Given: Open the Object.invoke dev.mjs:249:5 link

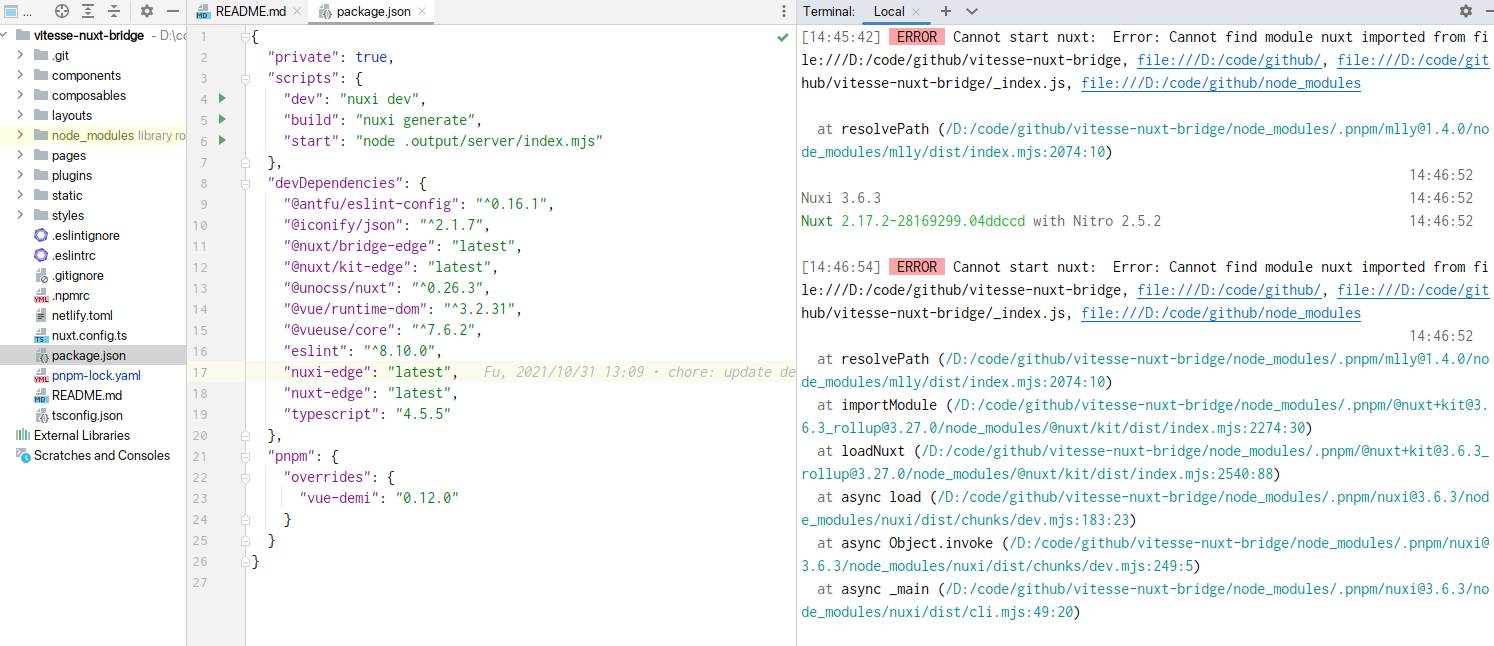Looking at the screenshot, I should coord(1145,554).
